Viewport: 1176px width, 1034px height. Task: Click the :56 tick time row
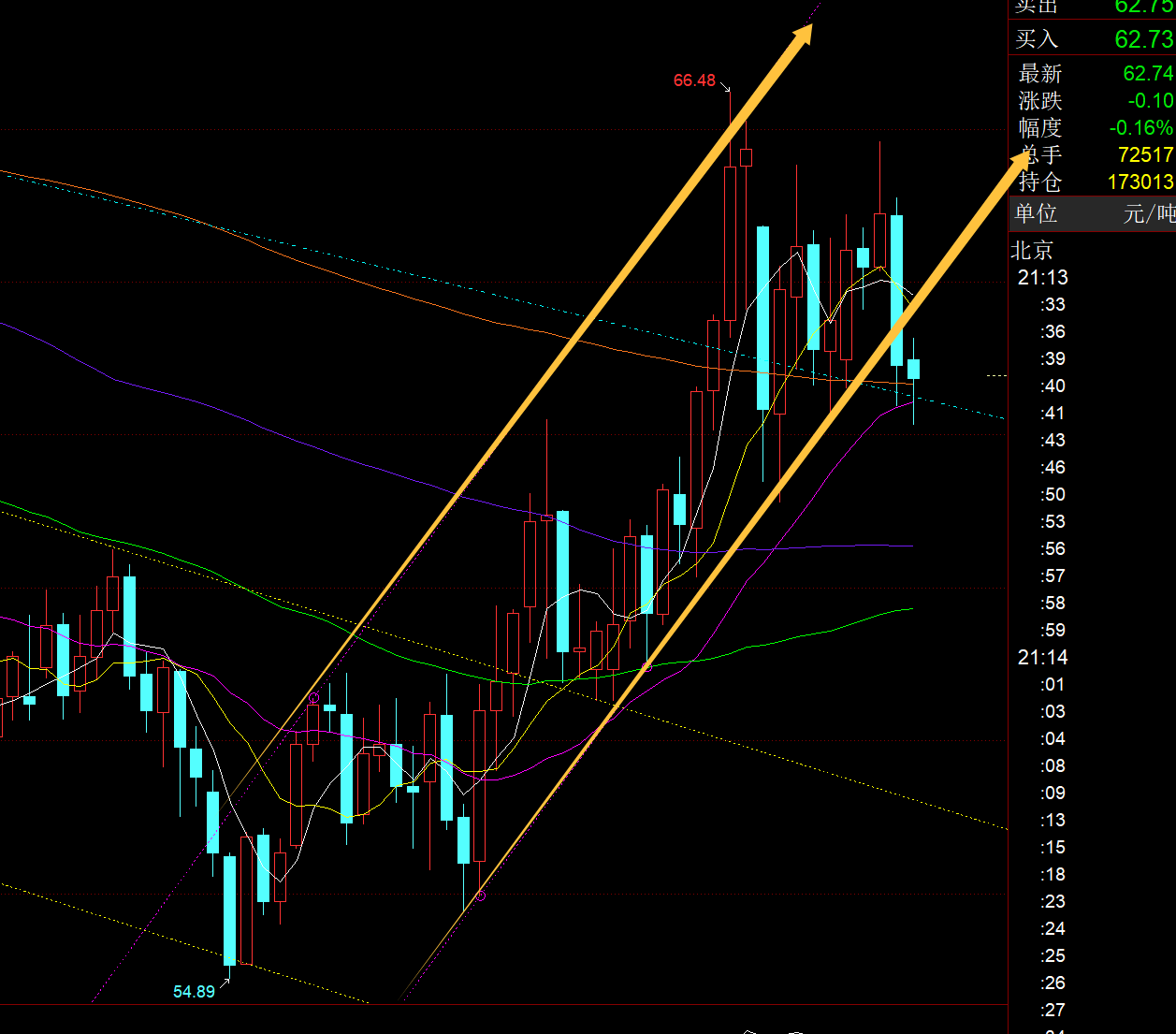(1053, 548)
